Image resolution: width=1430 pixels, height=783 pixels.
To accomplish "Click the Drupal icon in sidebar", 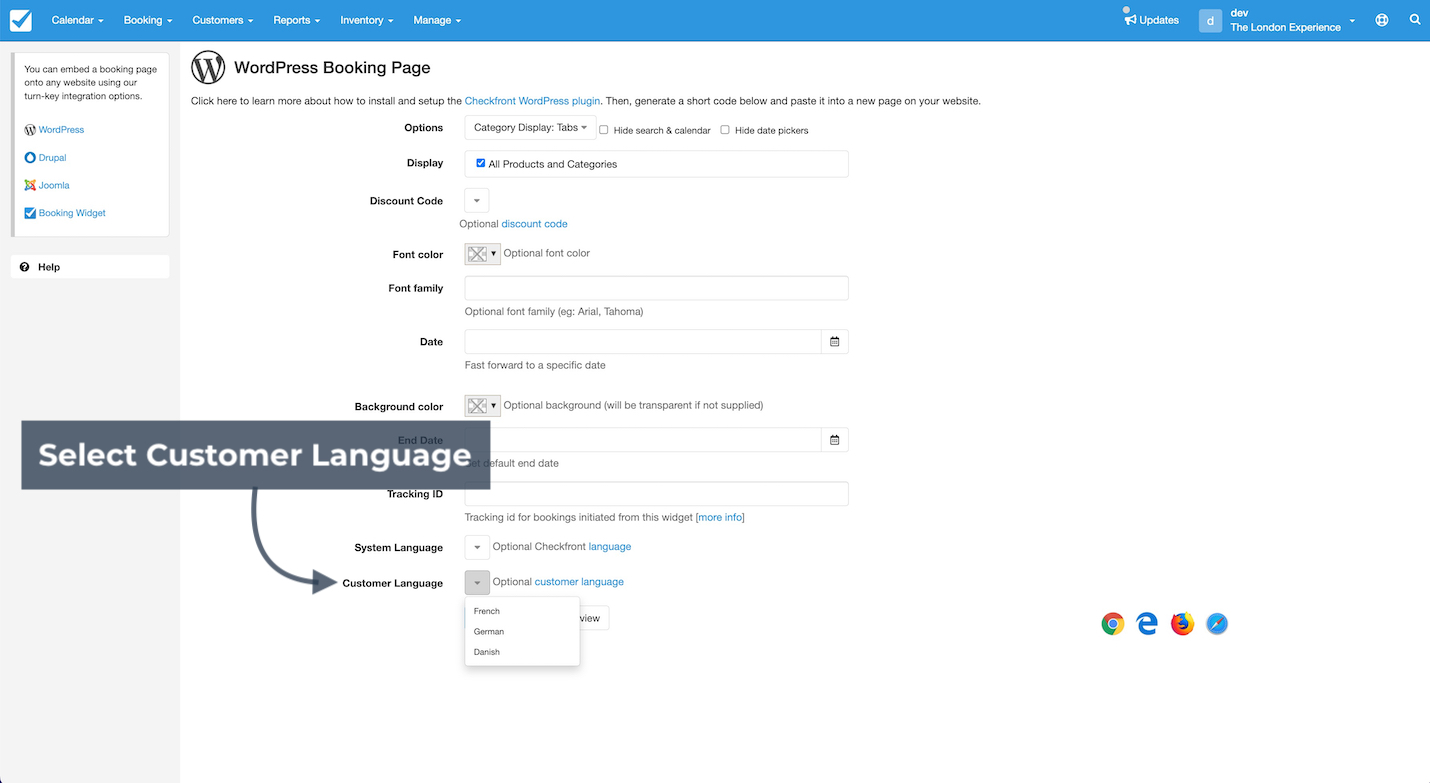I will [30, 158].
